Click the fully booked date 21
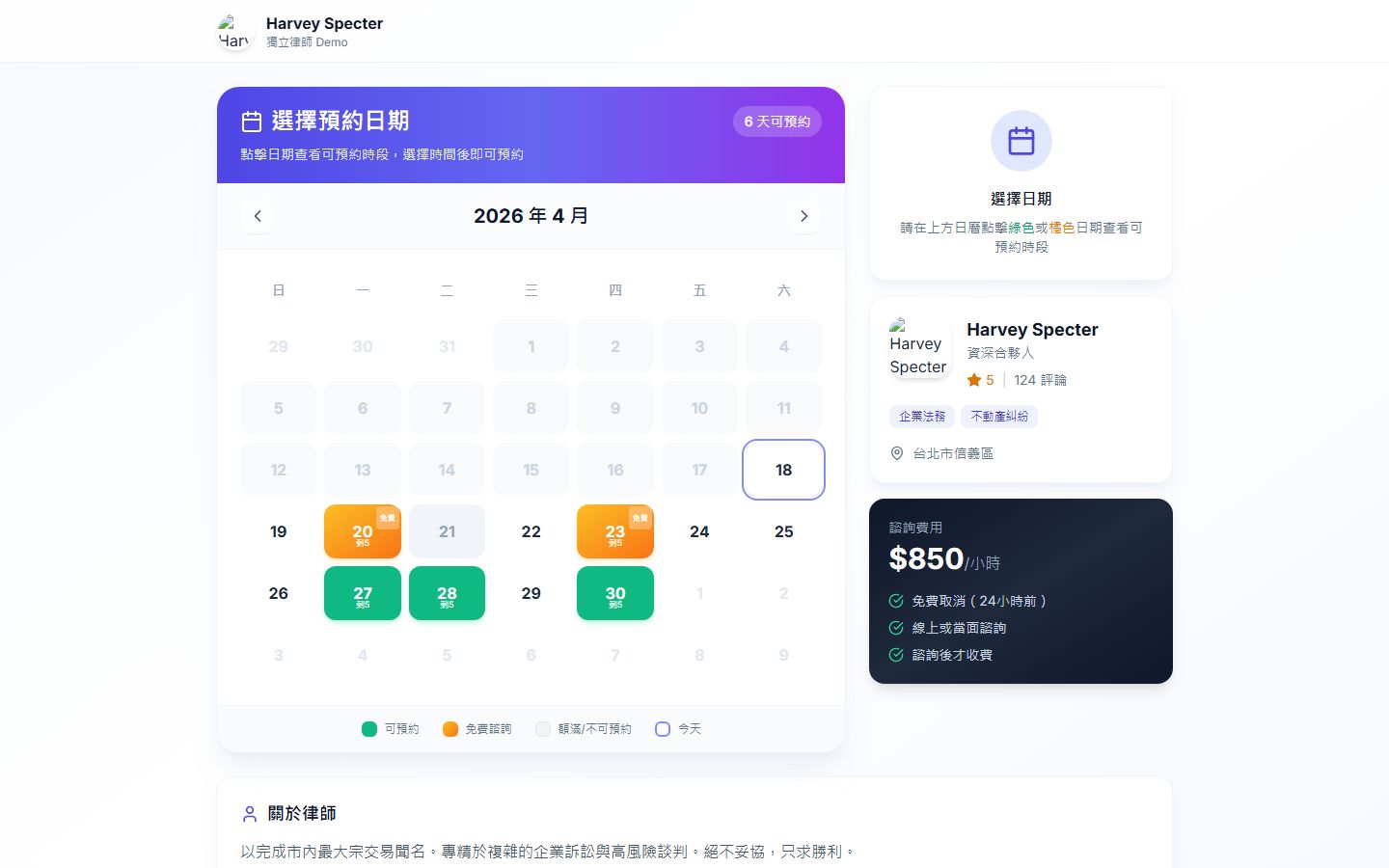This screenshot has height=868, width=1389. [x=447, y=531]
